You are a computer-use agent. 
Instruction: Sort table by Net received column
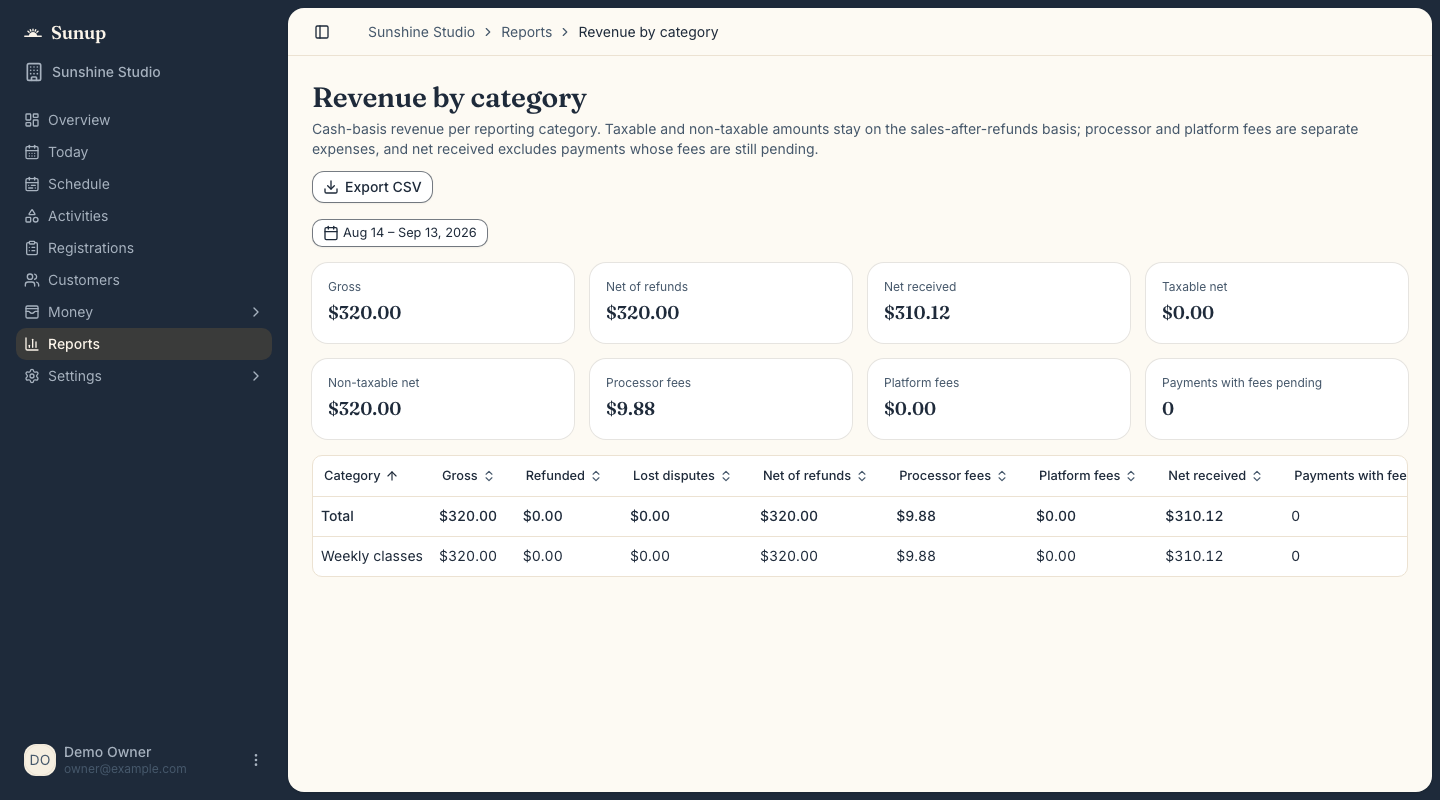point(1215,476)
